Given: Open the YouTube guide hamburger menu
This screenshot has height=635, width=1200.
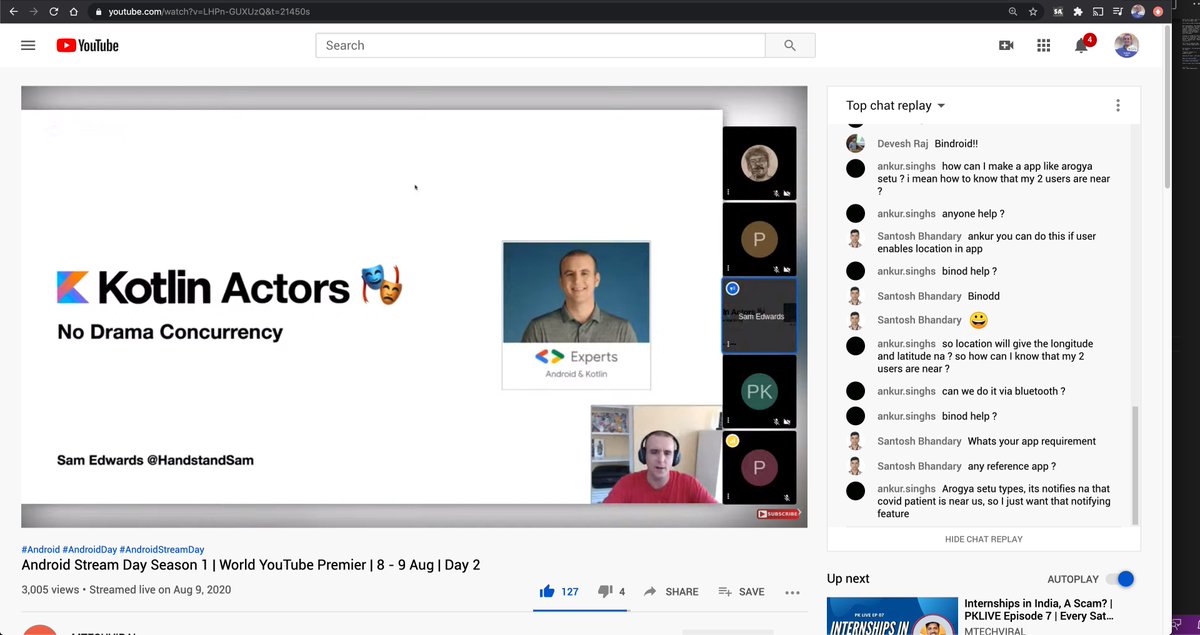Looking at the screenshot, I should 28,45.
